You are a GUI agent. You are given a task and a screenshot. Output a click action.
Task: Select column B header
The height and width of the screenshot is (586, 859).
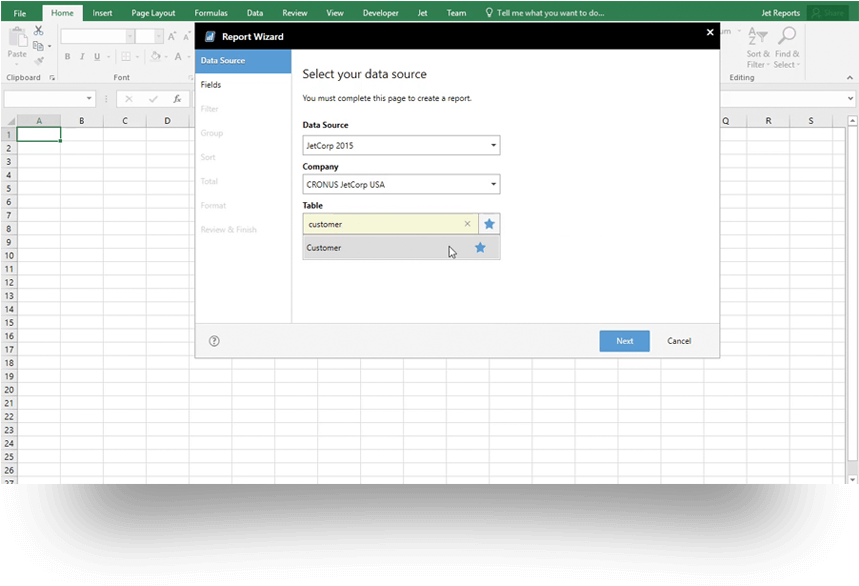click(82, 120)
